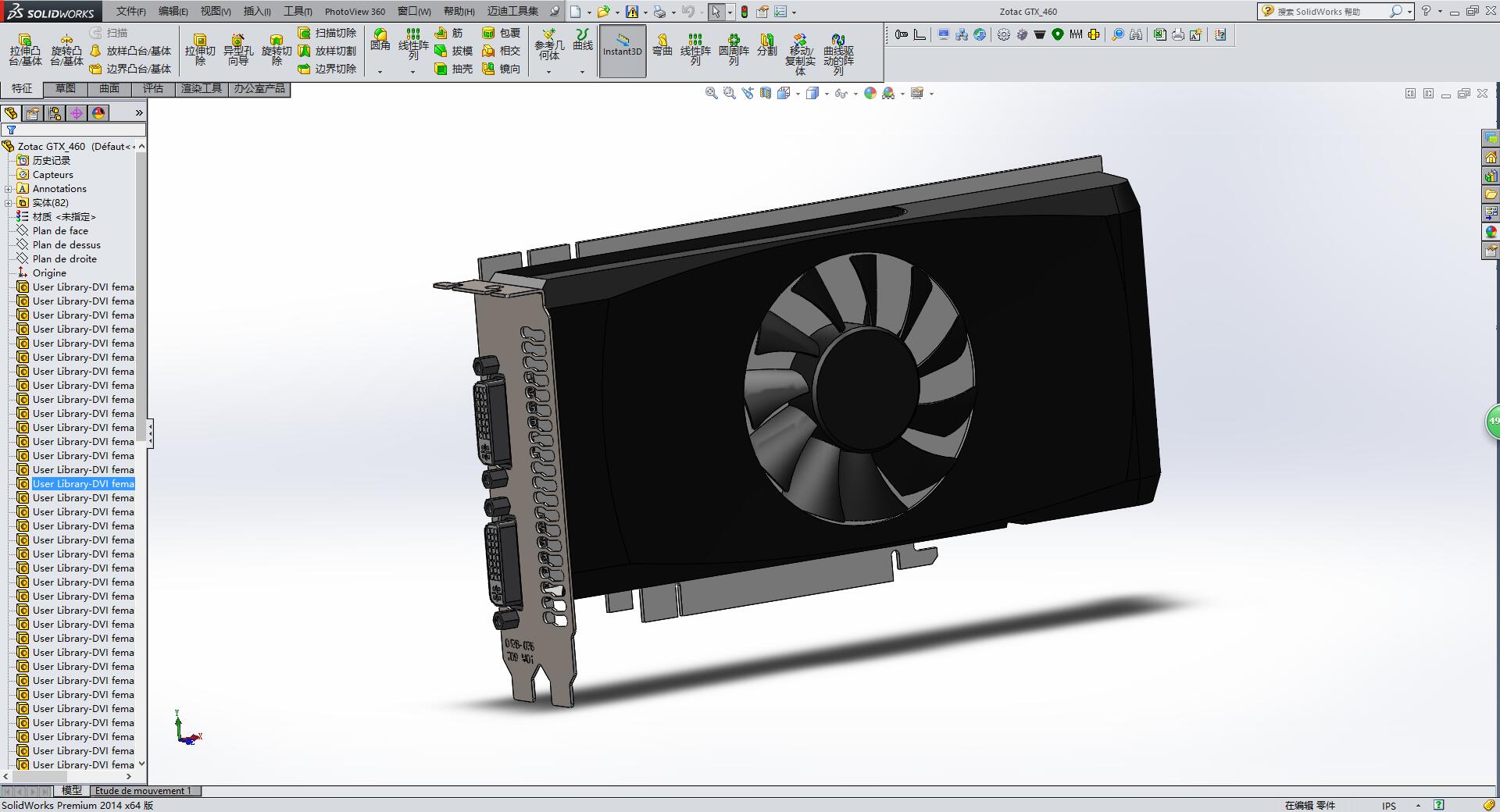The height and width of the screenshot is (812, 1500).
Task: Click the Section View icon in view toolbar
Action: coord(766,93)
